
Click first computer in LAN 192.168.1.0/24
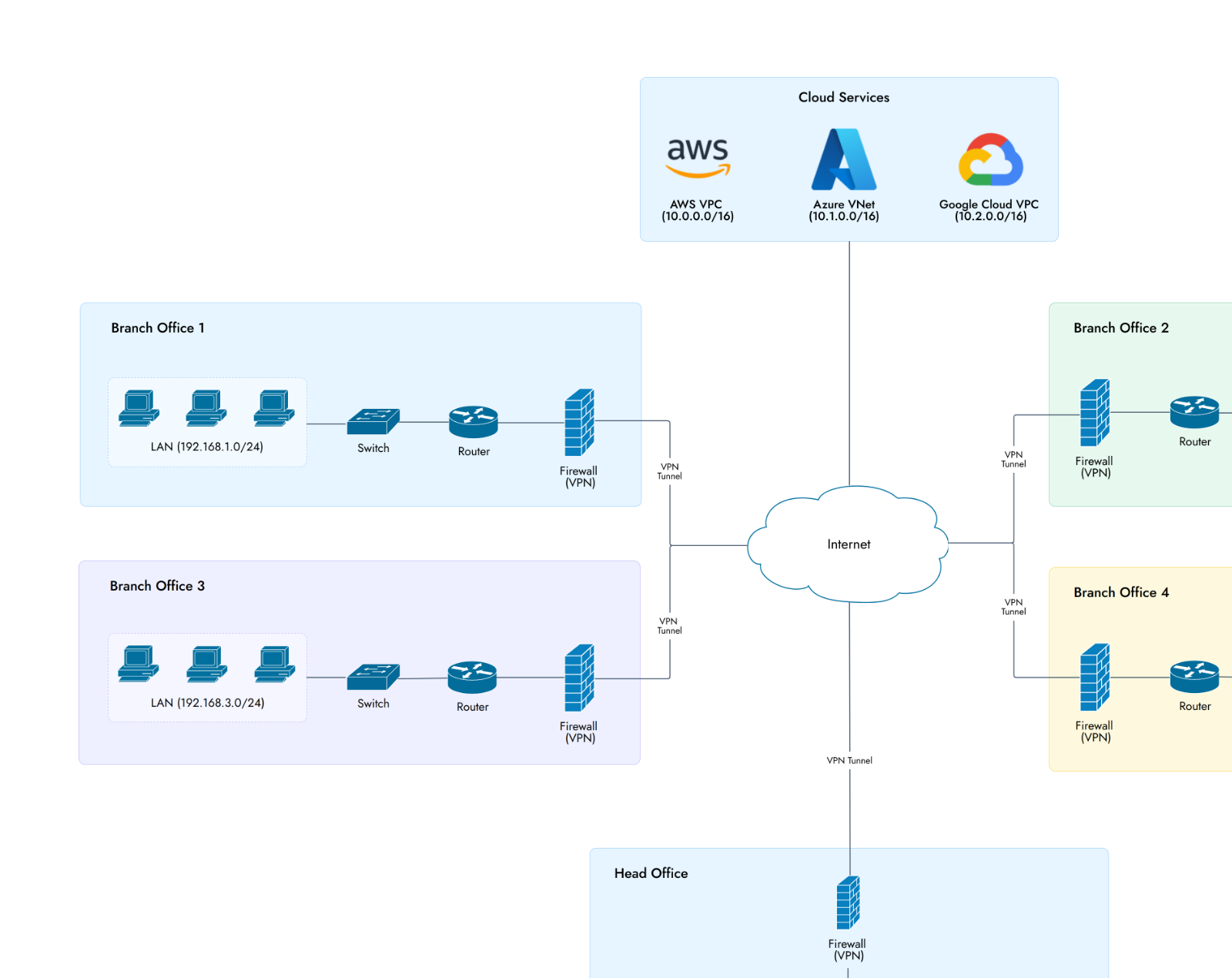[x=139, y=408]
